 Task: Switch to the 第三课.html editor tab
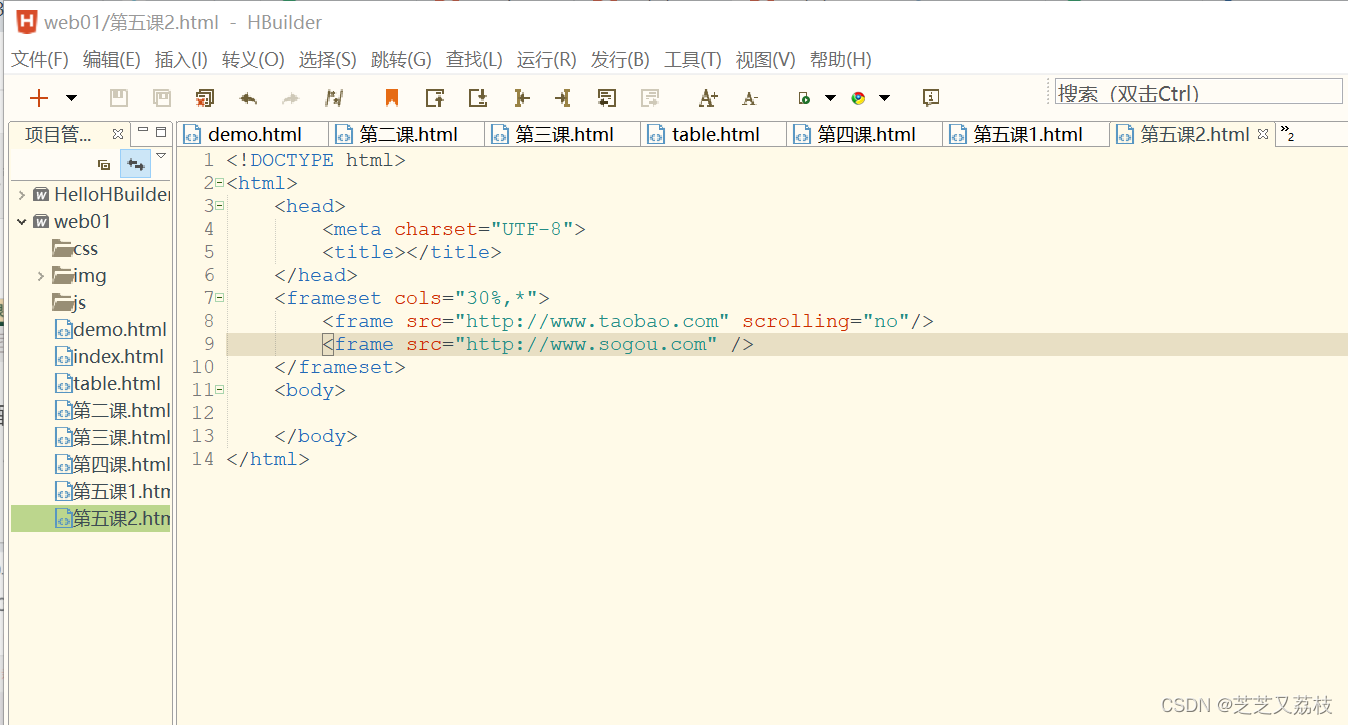[x=563, y=134]
